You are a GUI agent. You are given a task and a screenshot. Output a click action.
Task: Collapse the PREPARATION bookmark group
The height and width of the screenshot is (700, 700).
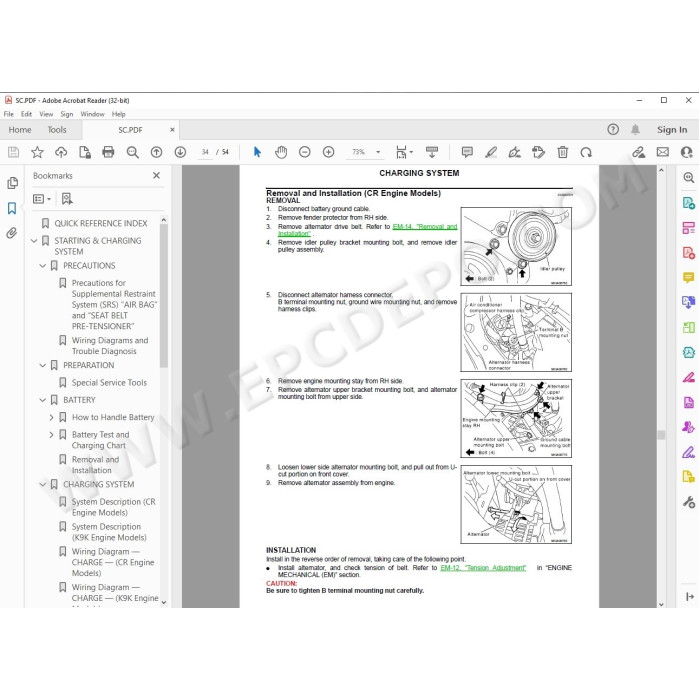click(x=43, y=366)
